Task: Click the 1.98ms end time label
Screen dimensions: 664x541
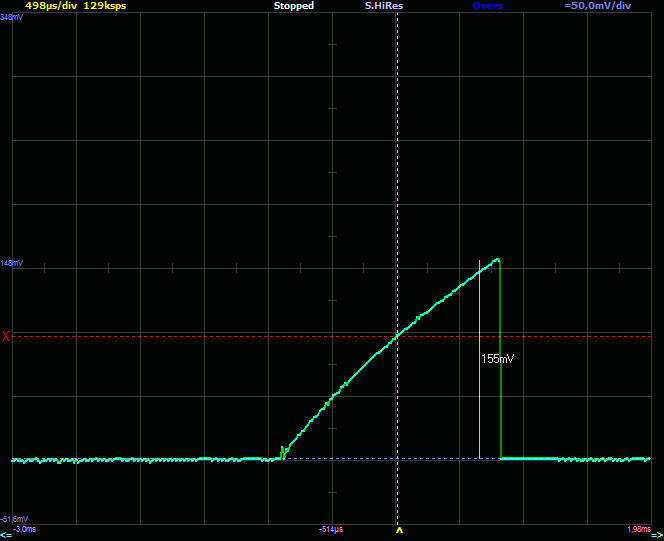Action: coord(636,528)
